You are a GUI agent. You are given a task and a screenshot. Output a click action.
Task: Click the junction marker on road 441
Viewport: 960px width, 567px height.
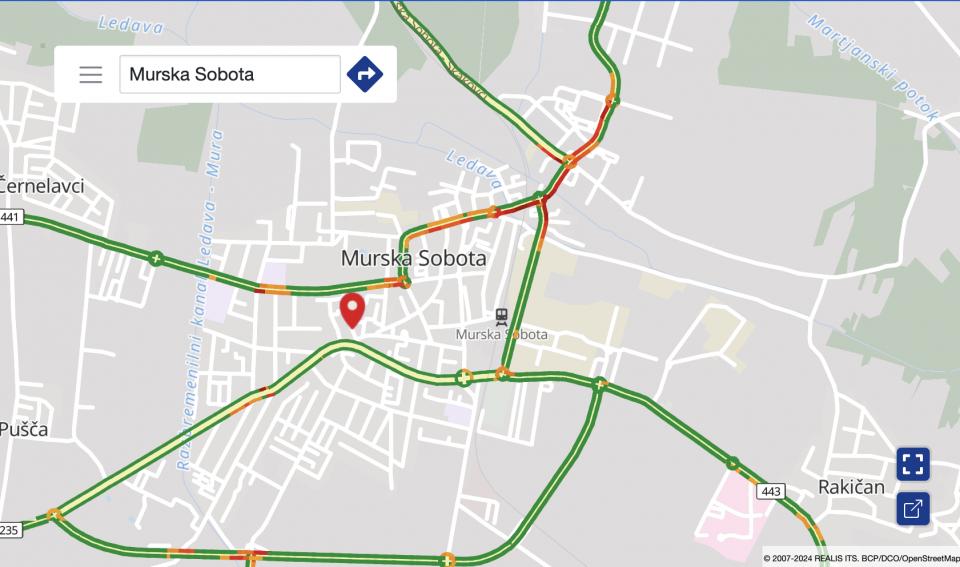tap(156, 258)
